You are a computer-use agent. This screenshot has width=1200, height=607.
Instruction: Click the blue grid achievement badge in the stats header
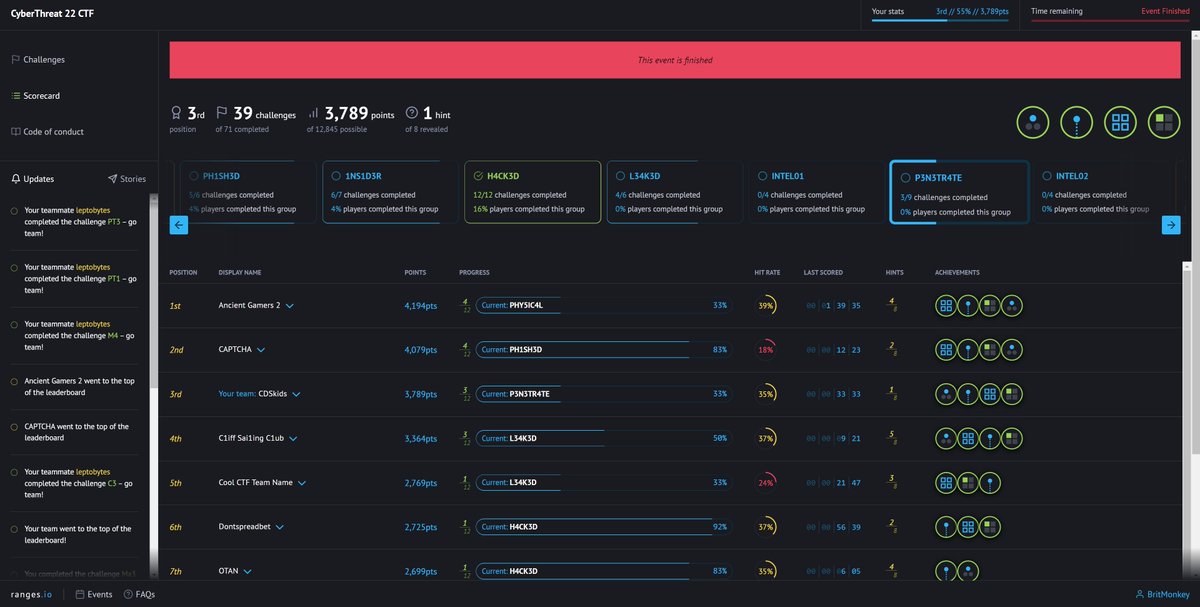tap(1120, 123)
